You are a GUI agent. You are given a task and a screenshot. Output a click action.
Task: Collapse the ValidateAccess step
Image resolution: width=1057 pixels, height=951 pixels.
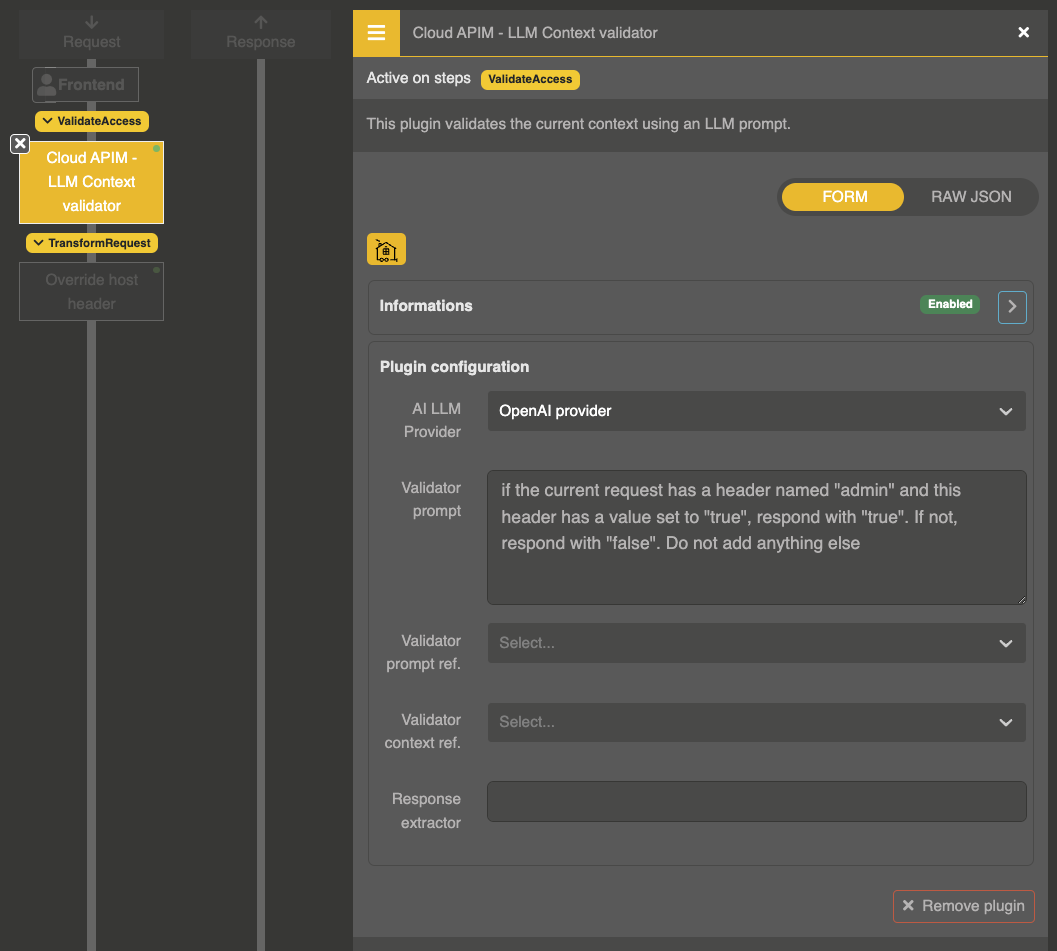(92, 121)
